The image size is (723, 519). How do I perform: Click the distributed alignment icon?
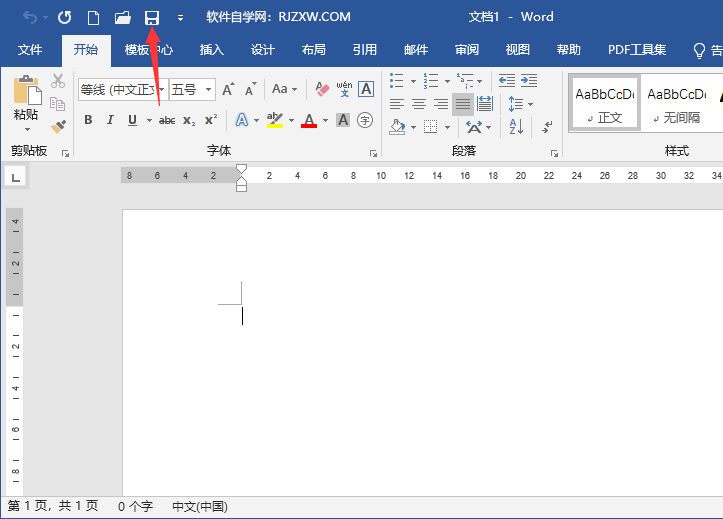[x=485, y=104]
